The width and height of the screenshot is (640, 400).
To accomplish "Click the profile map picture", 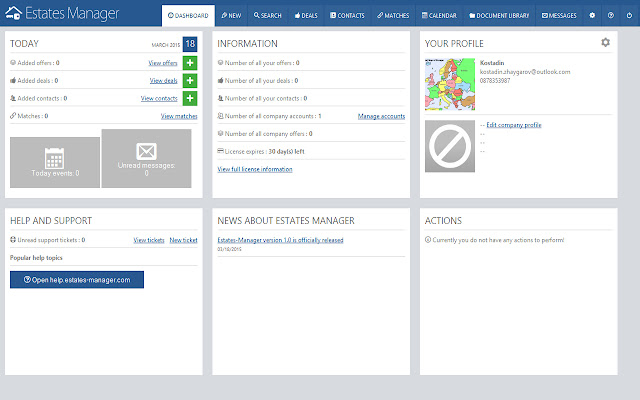I will tap(449, 89).
